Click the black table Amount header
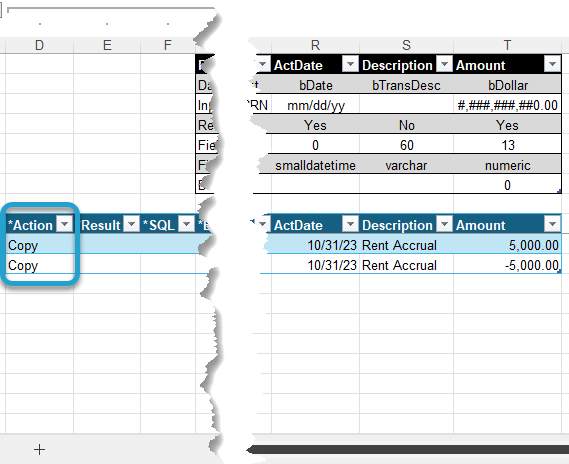The width and height of the screenshot is (569, 464). click(x=507, y=65)
